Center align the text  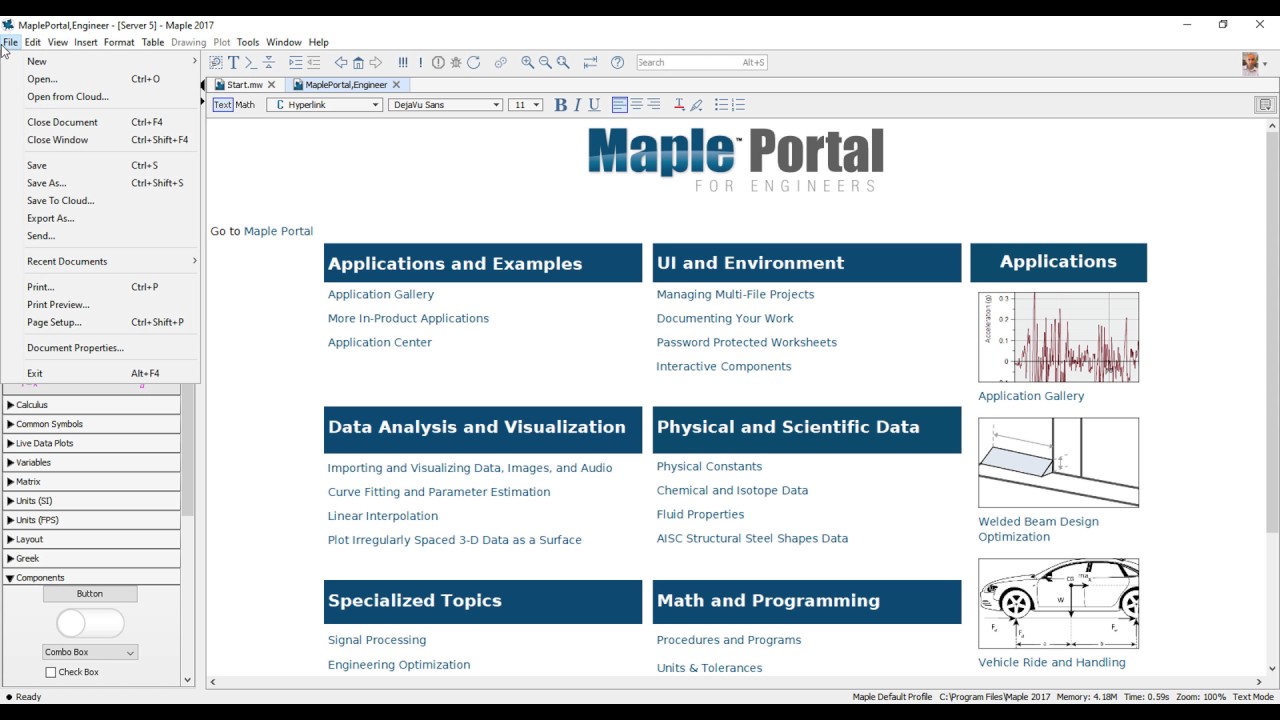tap(636, 104)
